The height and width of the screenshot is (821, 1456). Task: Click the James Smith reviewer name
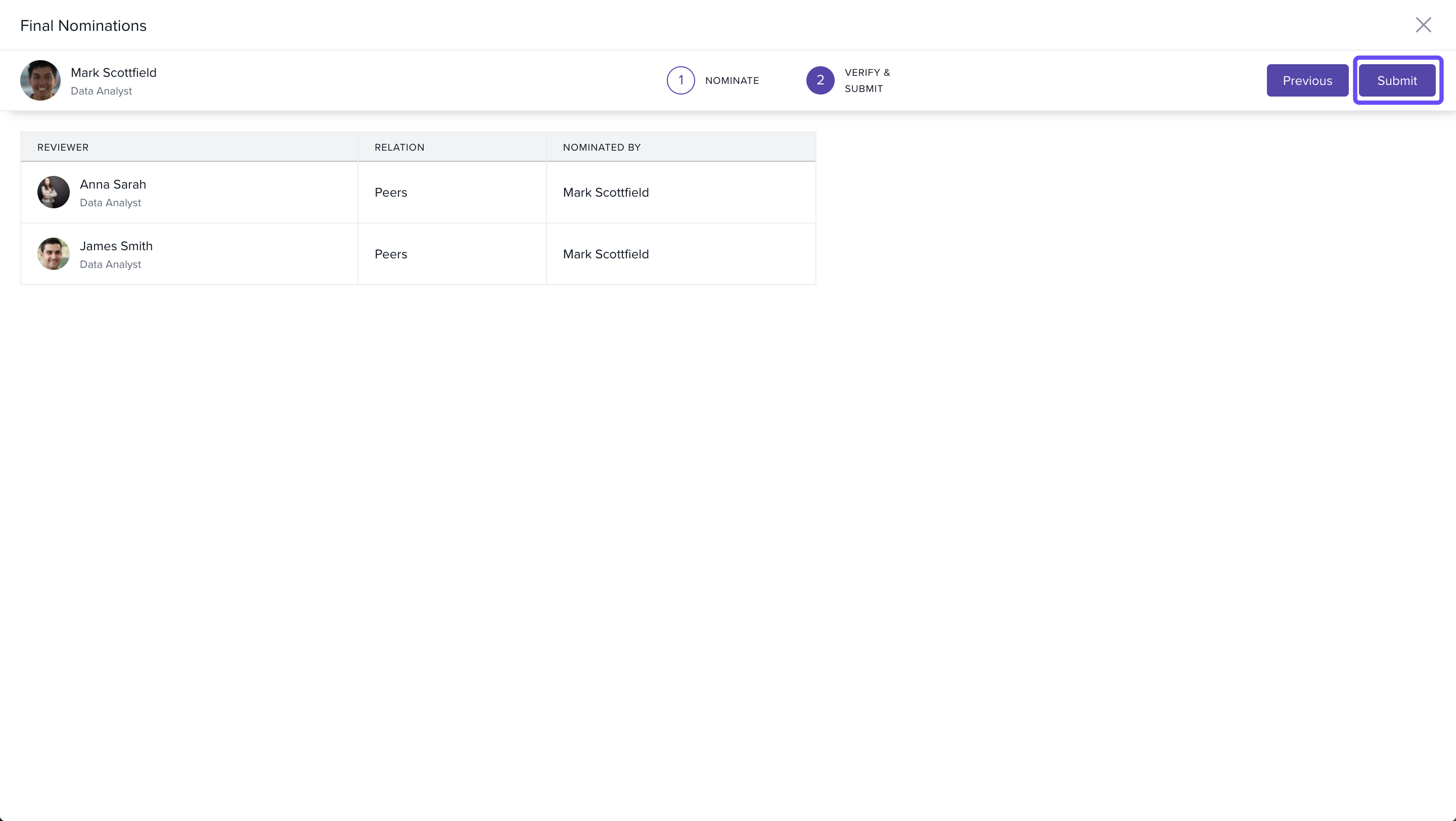point(116,246)
